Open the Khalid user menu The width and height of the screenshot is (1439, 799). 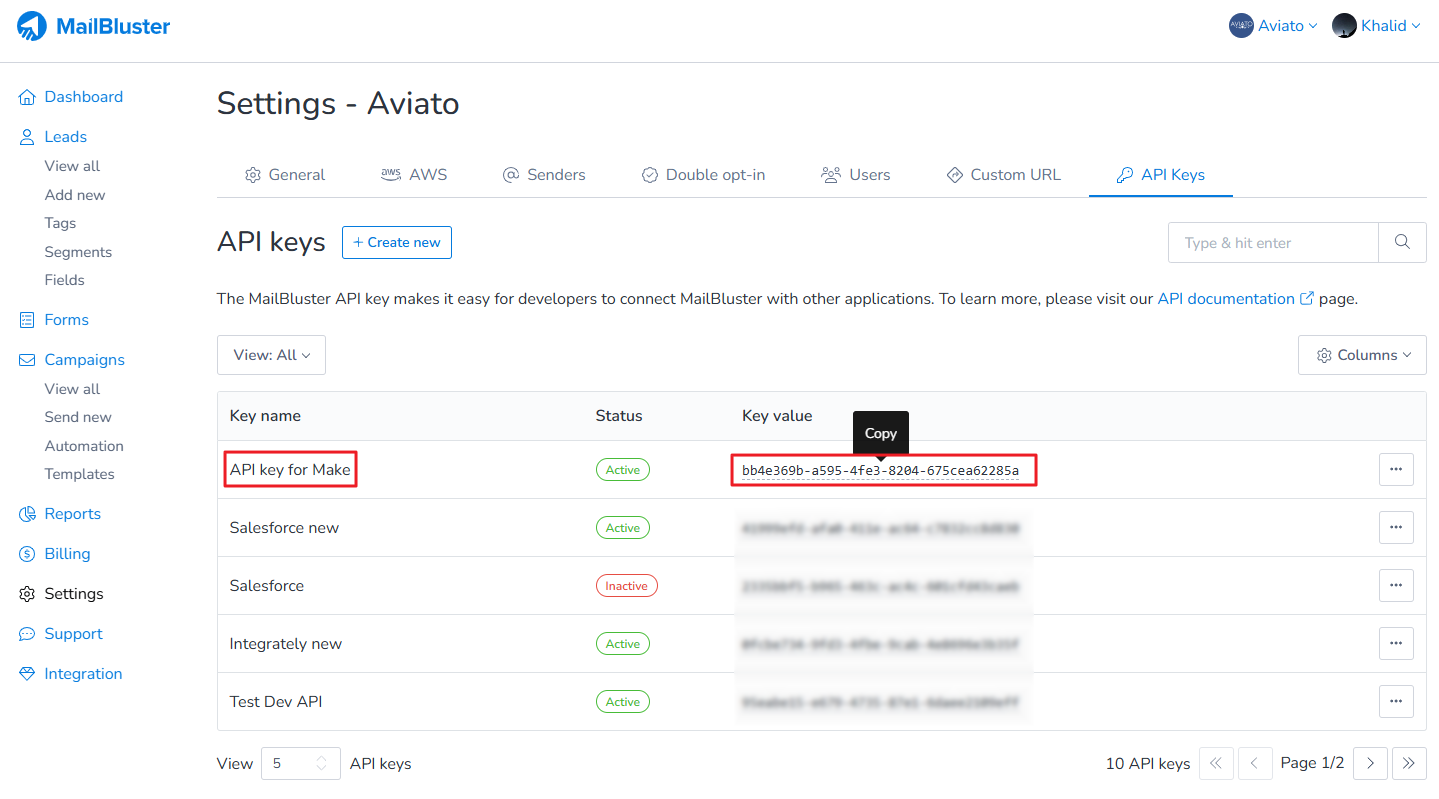tap(1376, 26)
